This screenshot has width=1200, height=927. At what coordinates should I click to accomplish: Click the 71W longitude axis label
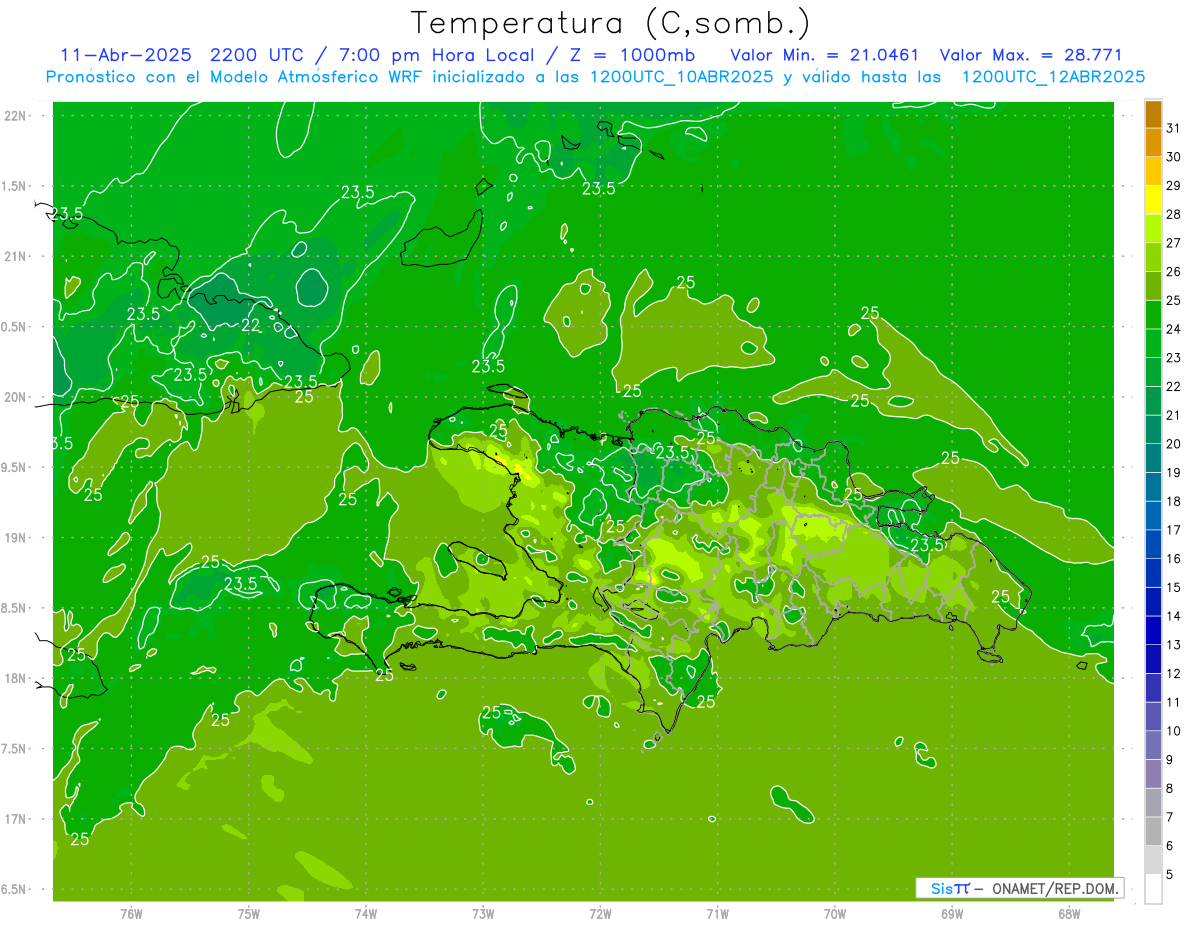[717, 913]
